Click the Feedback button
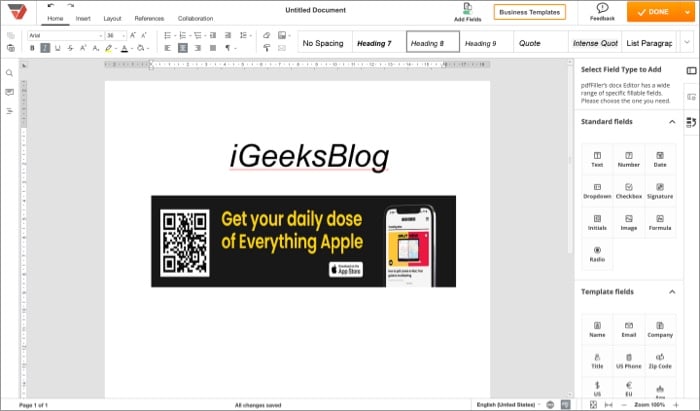 pos(602,12)
